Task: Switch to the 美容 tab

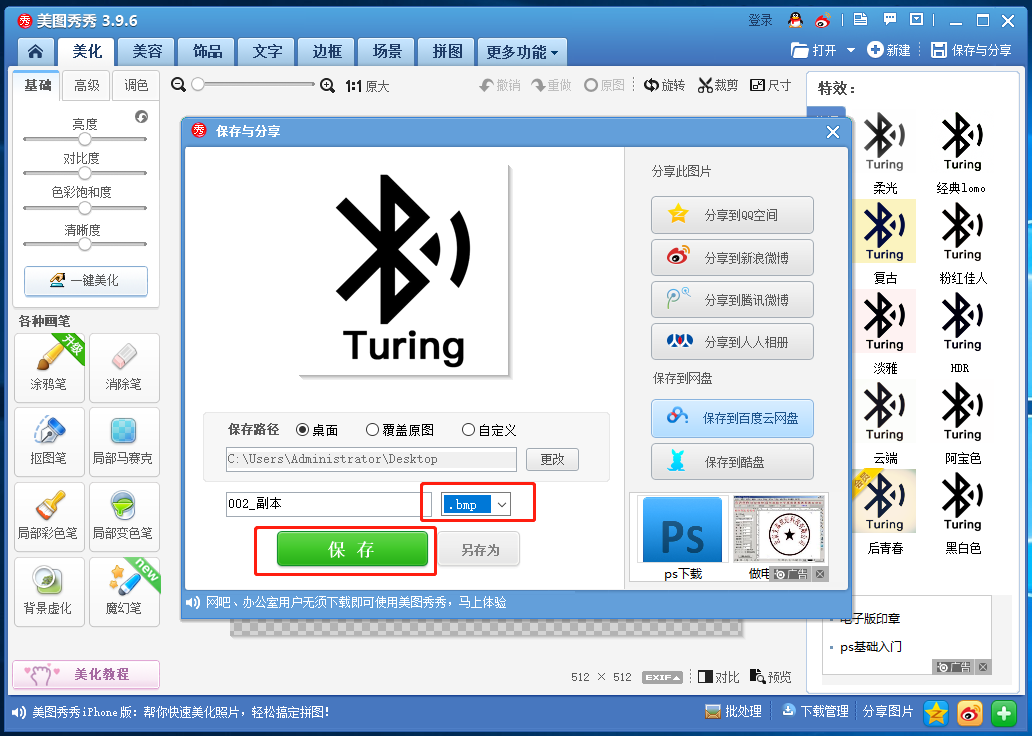Action: click(x=147, y=51)
